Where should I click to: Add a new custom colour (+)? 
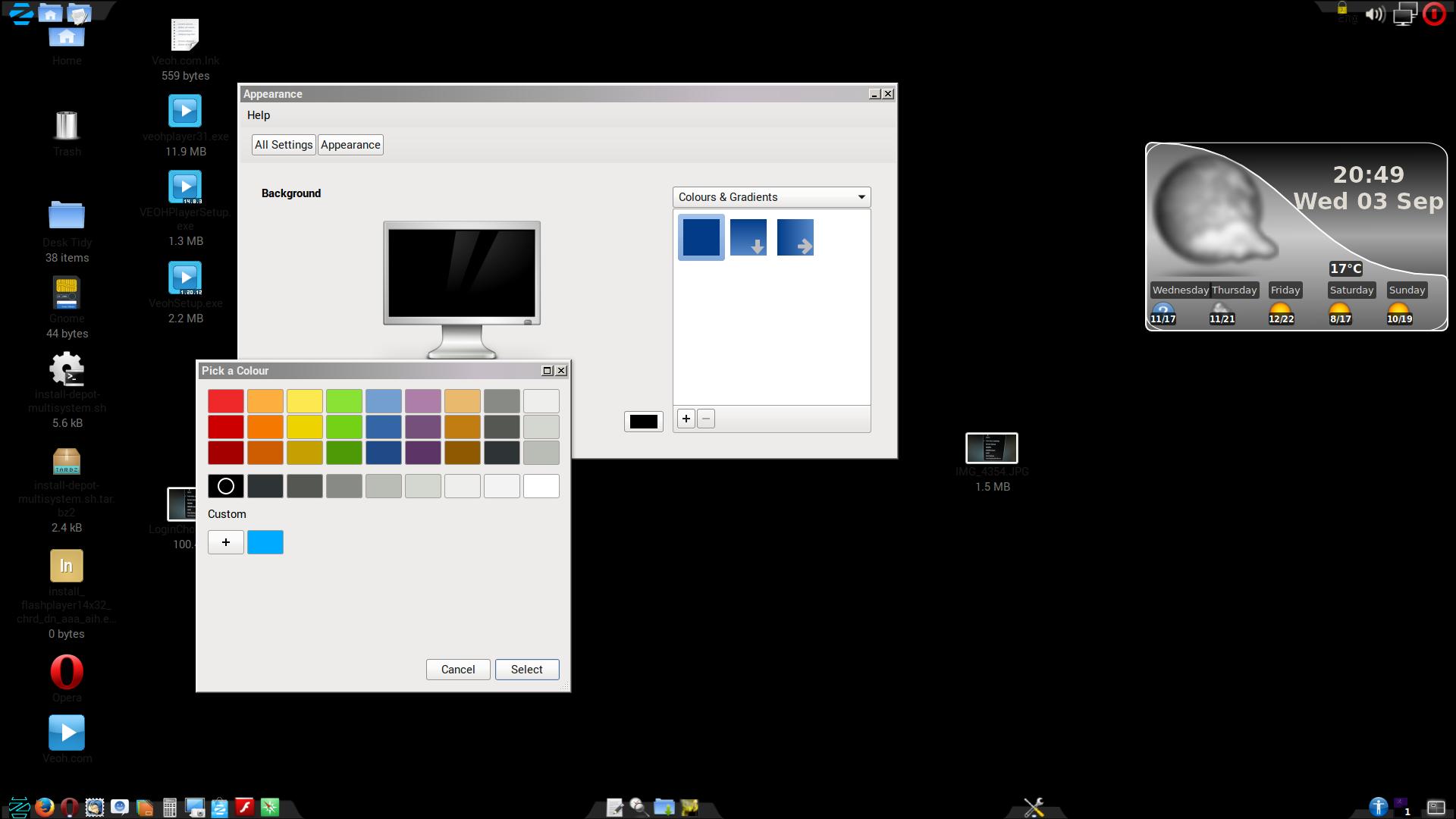tap(225, 541)
